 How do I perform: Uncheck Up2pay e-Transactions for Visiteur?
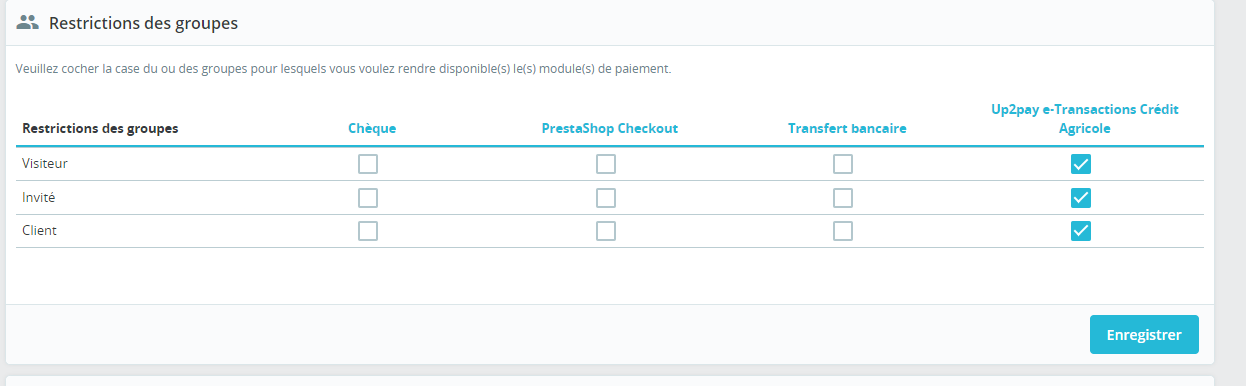(x=1081, y=164)
